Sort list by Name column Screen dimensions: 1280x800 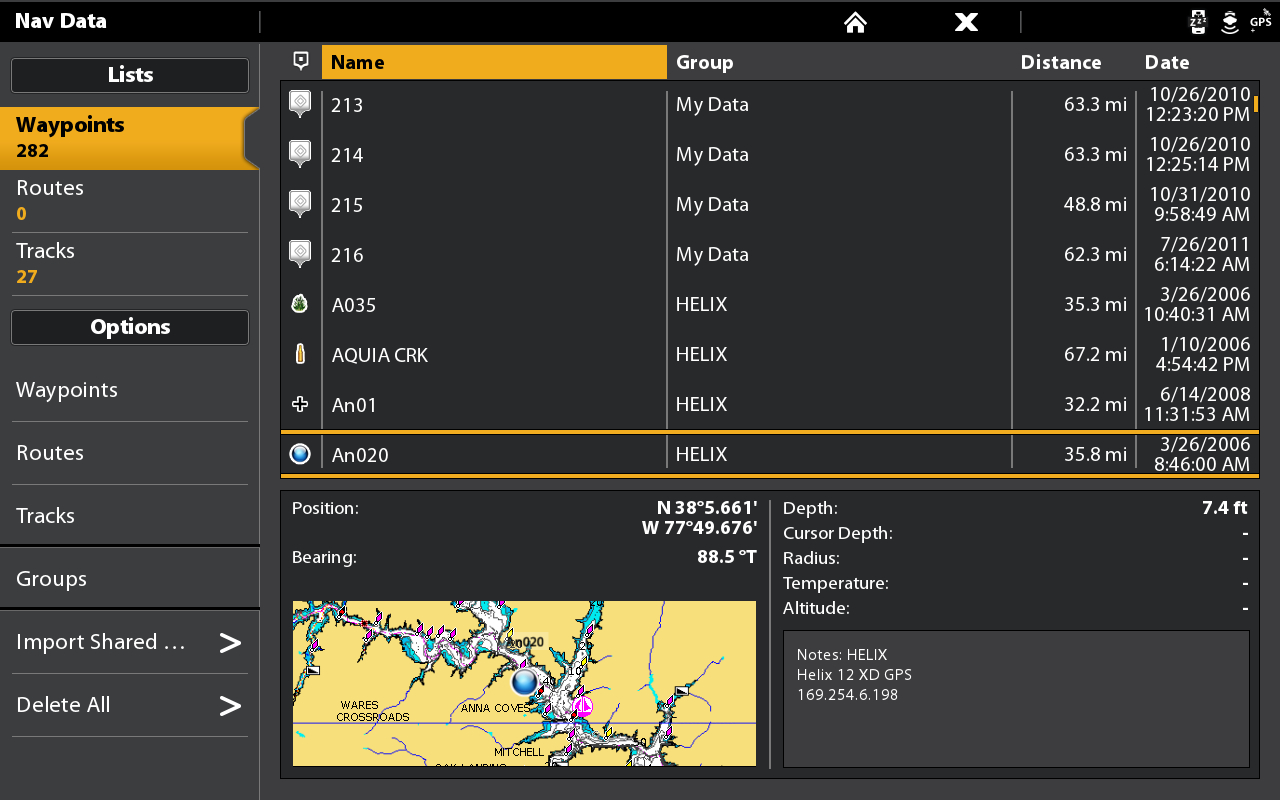[494, 62]
